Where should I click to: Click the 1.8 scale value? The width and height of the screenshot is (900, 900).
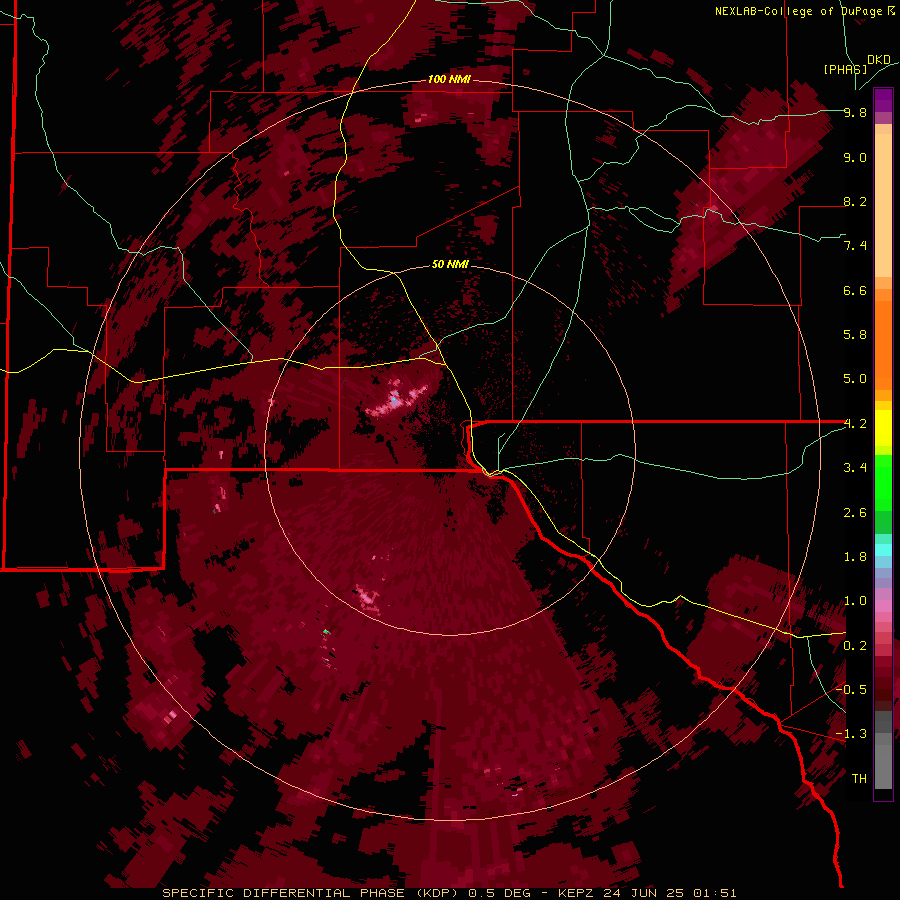pos(855,557)
